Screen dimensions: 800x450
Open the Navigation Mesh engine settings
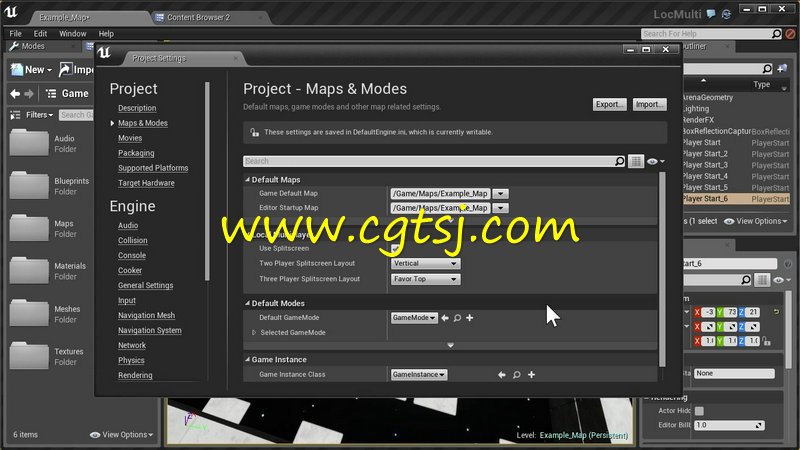click(146, 315)
